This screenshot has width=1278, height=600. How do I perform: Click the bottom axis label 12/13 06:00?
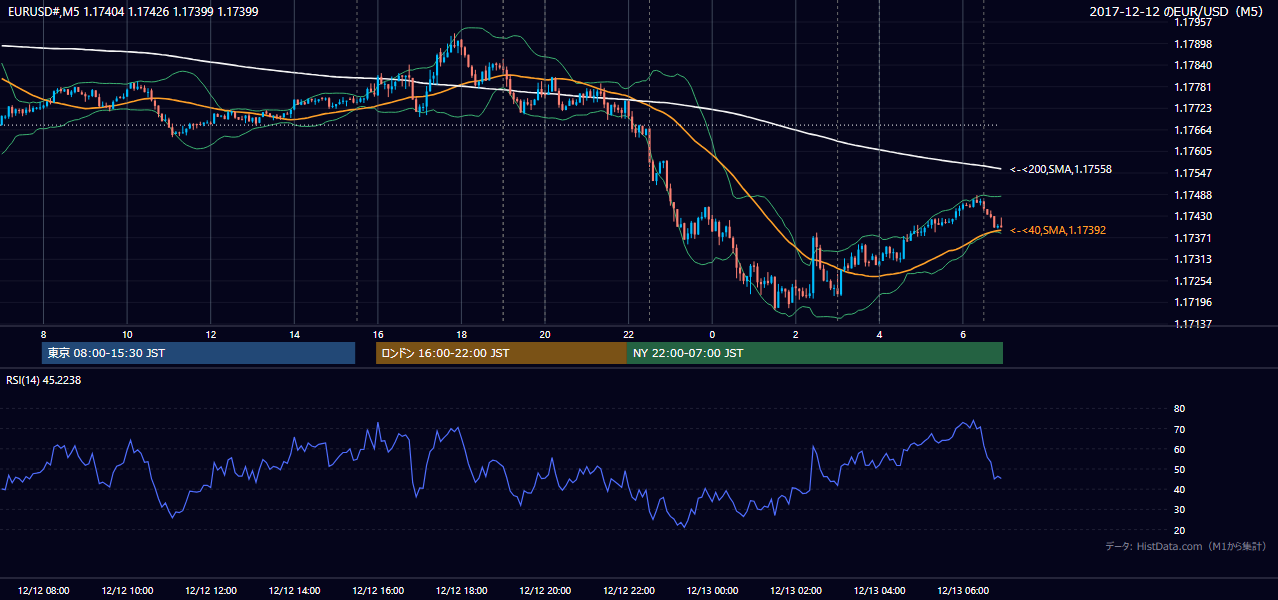tap(963, 591)
